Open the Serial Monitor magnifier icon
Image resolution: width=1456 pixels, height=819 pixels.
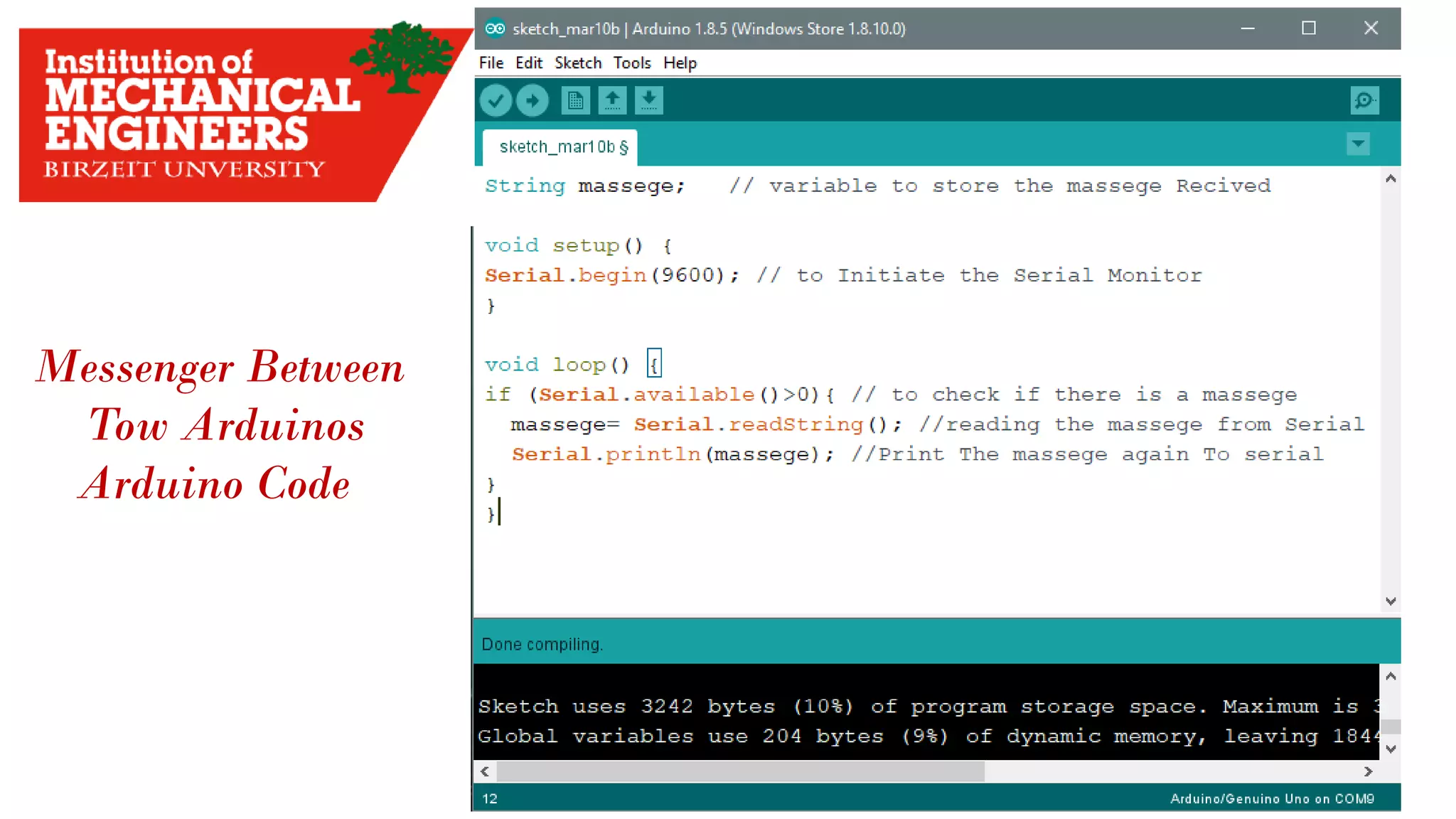[x=1364, y=100]
